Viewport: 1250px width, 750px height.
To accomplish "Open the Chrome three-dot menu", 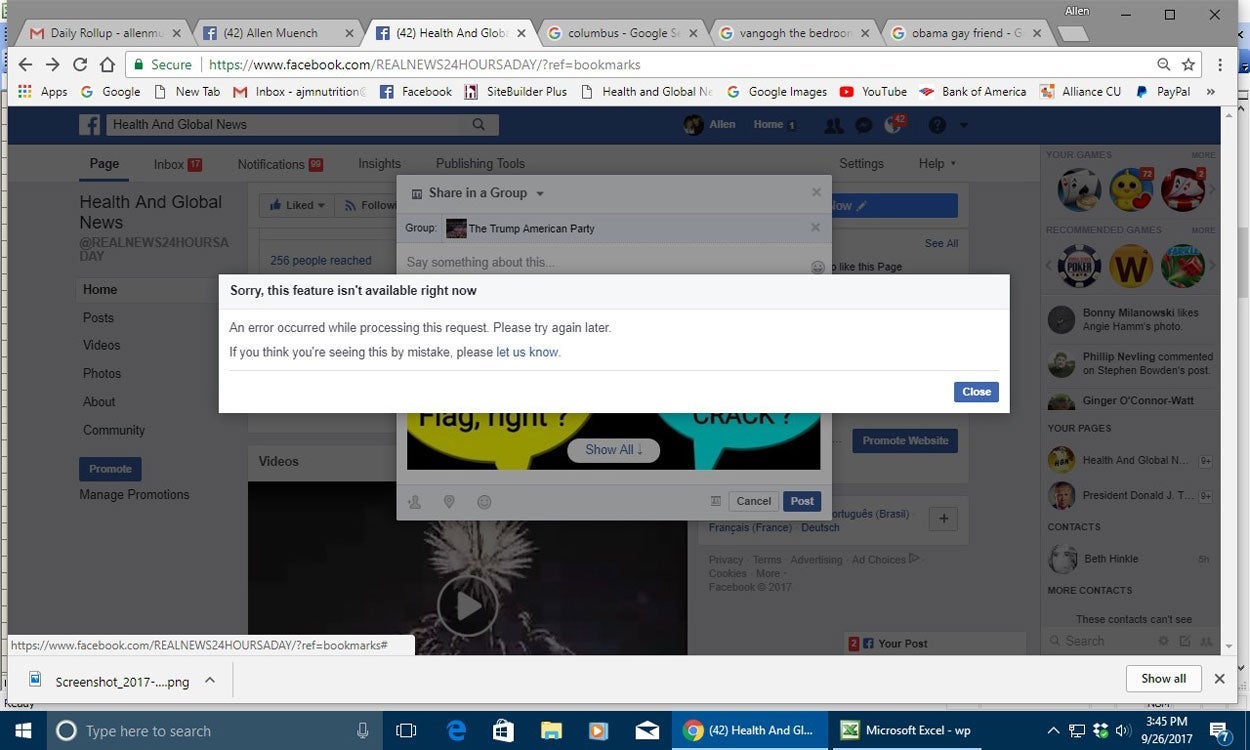I will (x=1220, y=65).
